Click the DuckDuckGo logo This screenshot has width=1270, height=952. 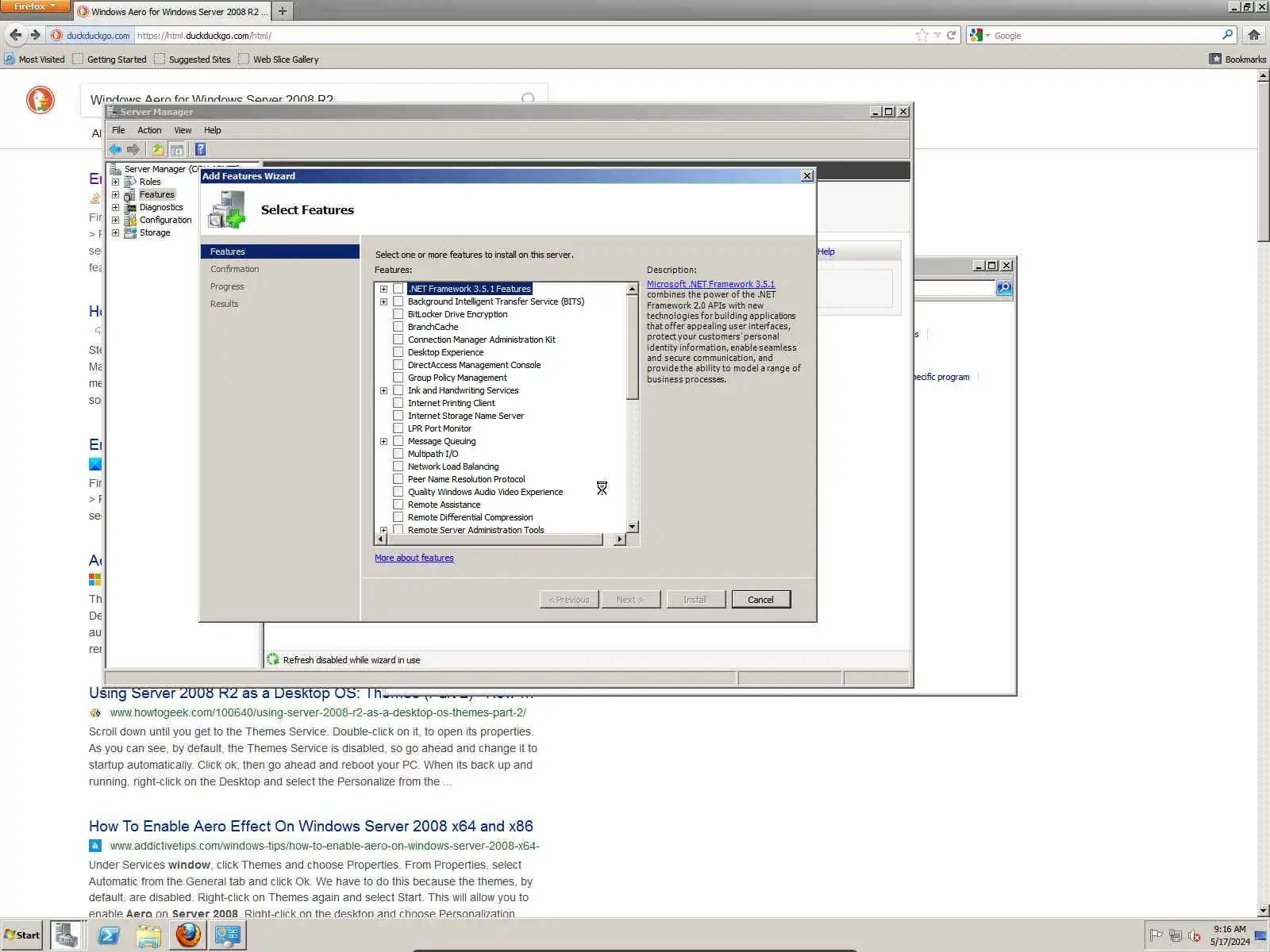[x=40, y=100]
